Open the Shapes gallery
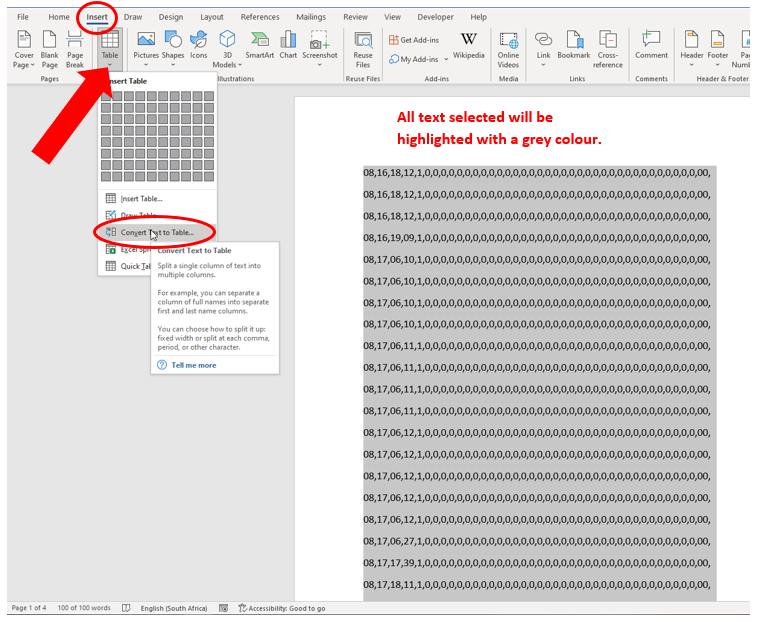Image resolution: width=763 pixels, height=622 pixels. point(173,45)
